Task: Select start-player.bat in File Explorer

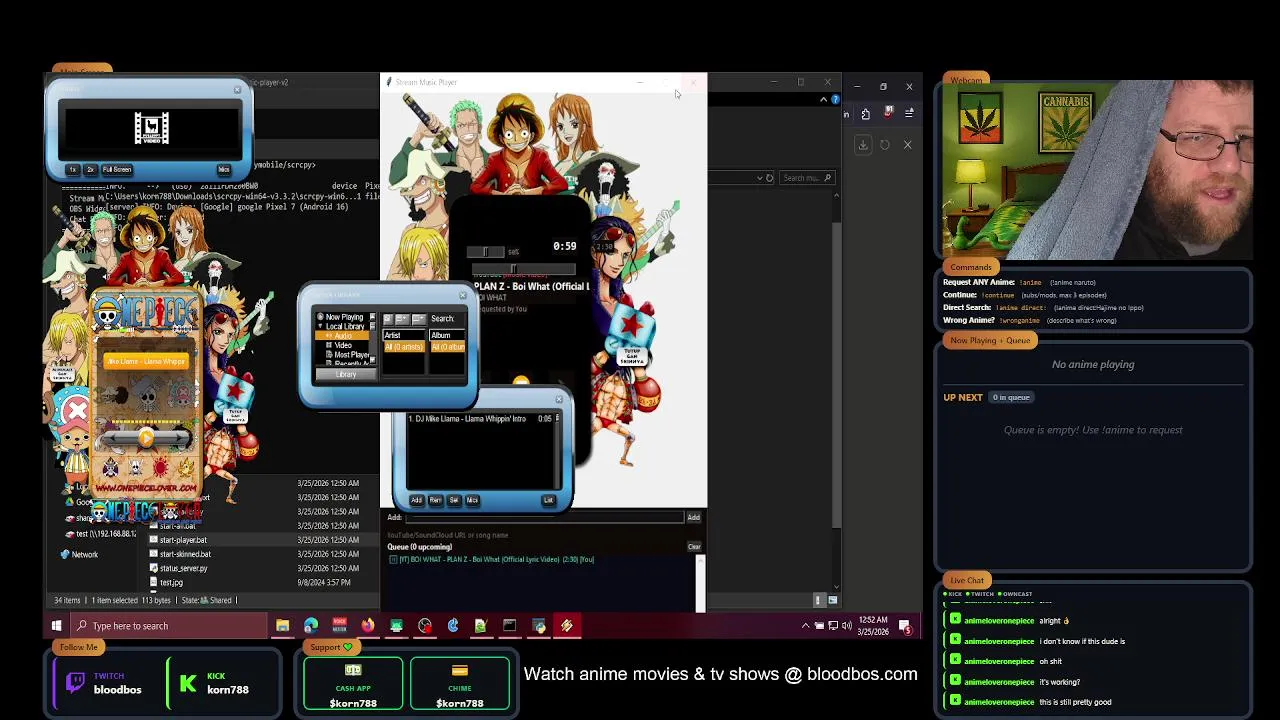Action: [x=178, y=540]
